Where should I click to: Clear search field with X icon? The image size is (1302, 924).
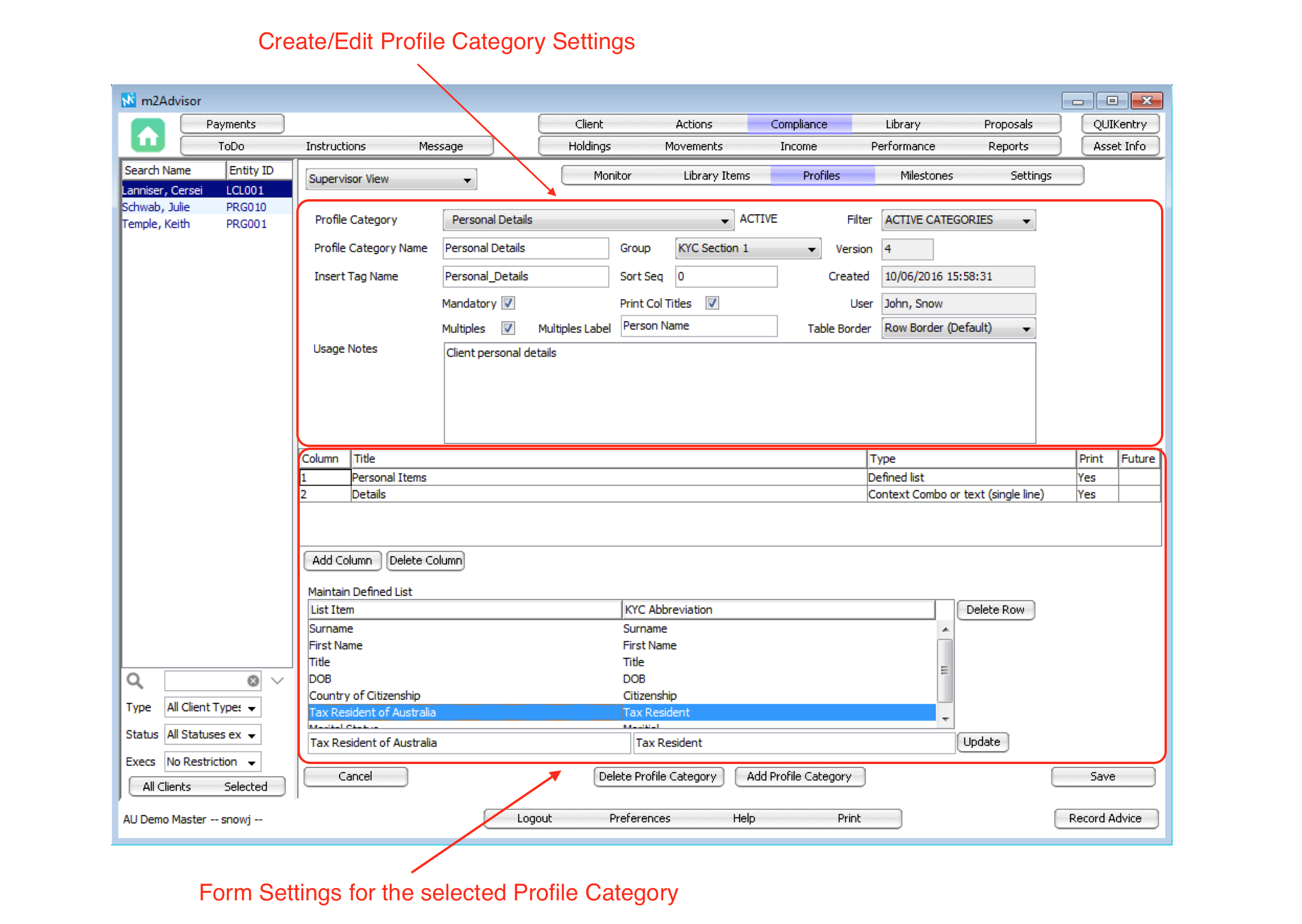(x=253, y=681)
